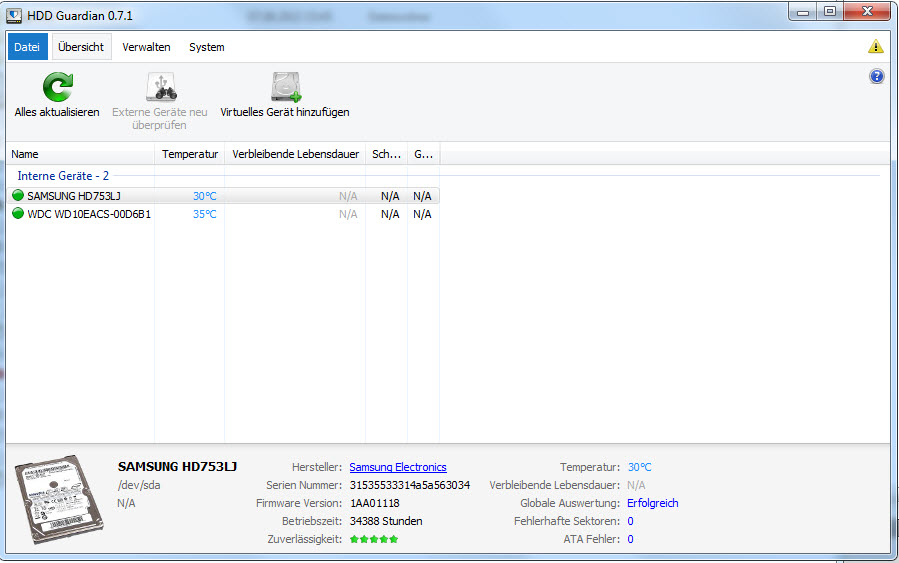Switch to the Übersicht tab
The image size is (899, 563).
coord(81,47)
